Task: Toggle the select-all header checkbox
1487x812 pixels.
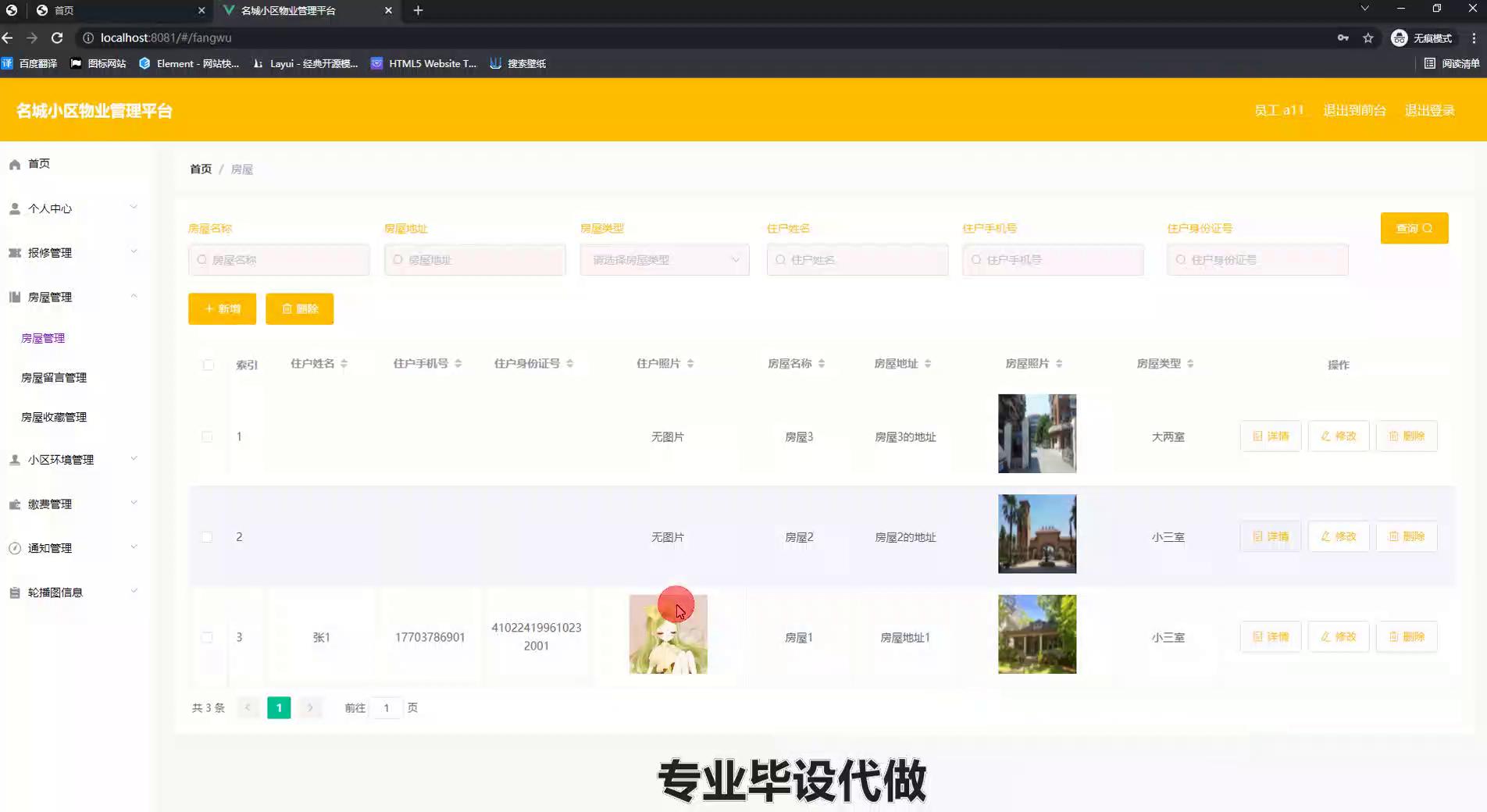Action: pos(208,365)
